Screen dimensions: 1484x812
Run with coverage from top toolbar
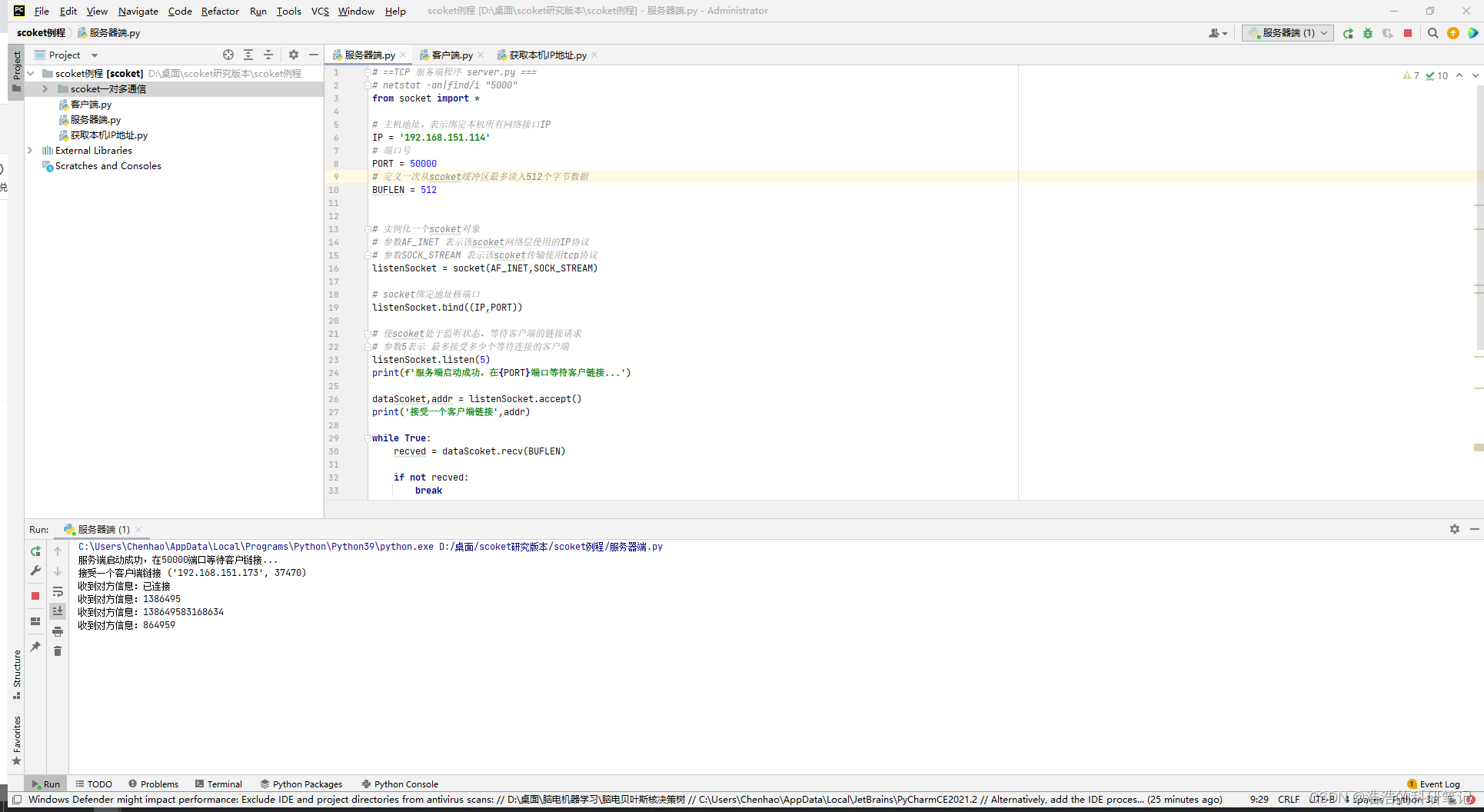[1388, 33]
